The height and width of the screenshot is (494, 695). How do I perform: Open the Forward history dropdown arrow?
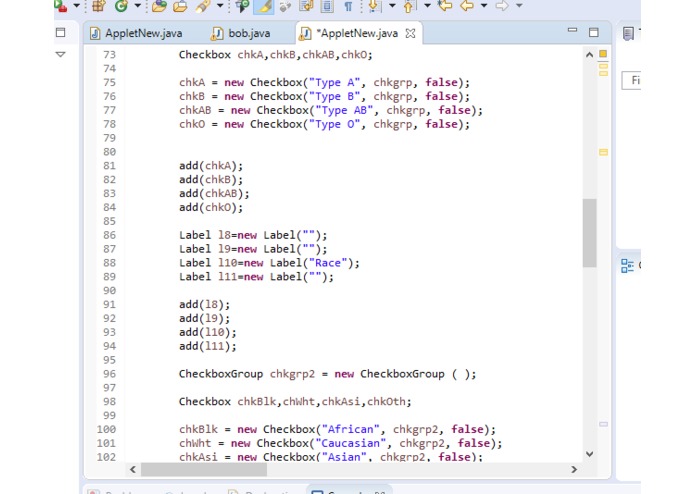[x=519, y=6]
